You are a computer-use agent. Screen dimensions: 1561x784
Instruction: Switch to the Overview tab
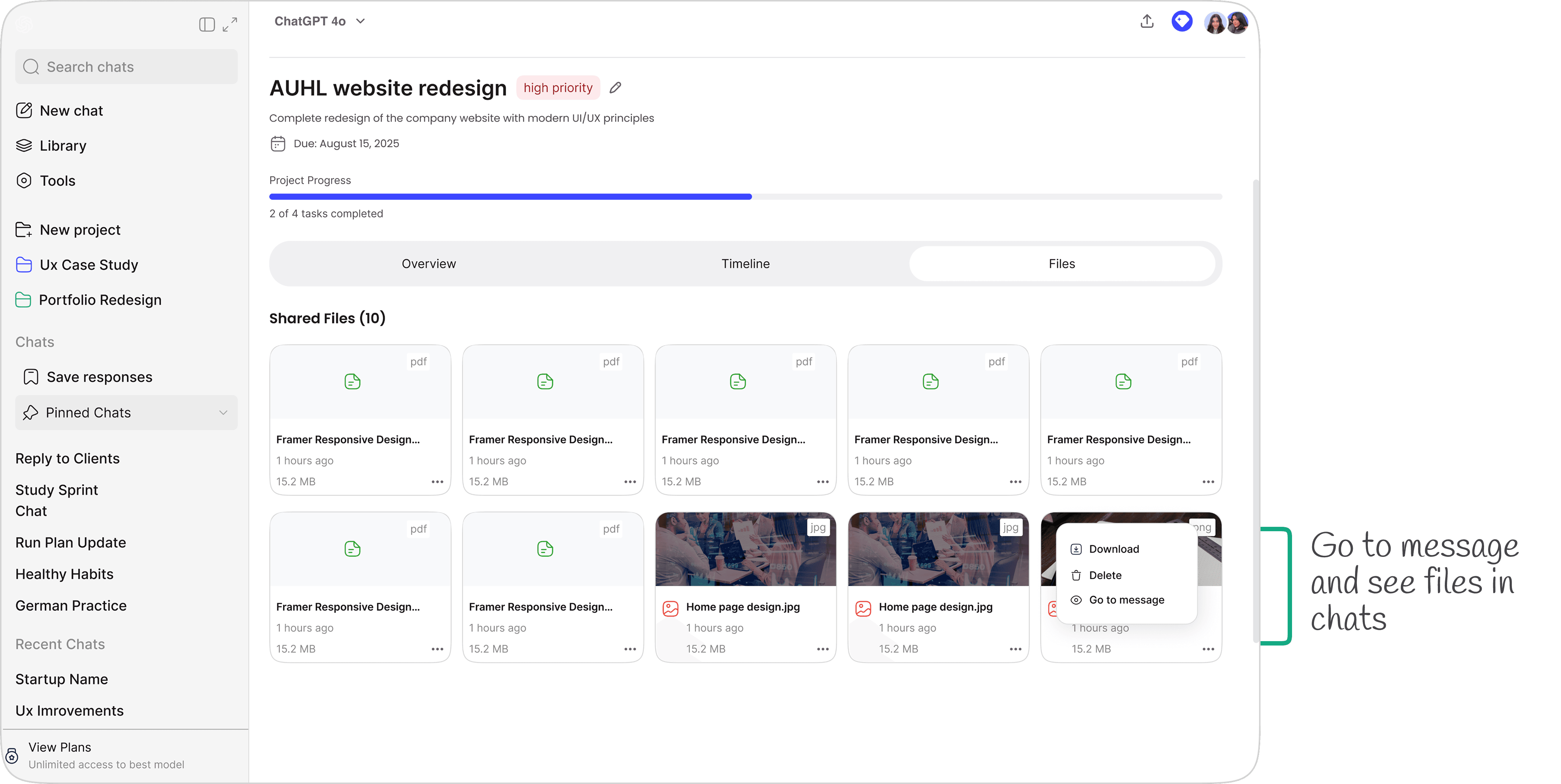tap(428, 264)
